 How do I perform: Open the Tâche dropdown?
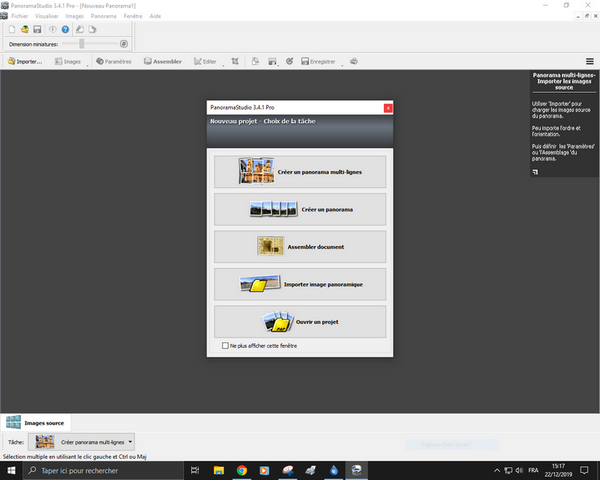[x=81, y=442]
